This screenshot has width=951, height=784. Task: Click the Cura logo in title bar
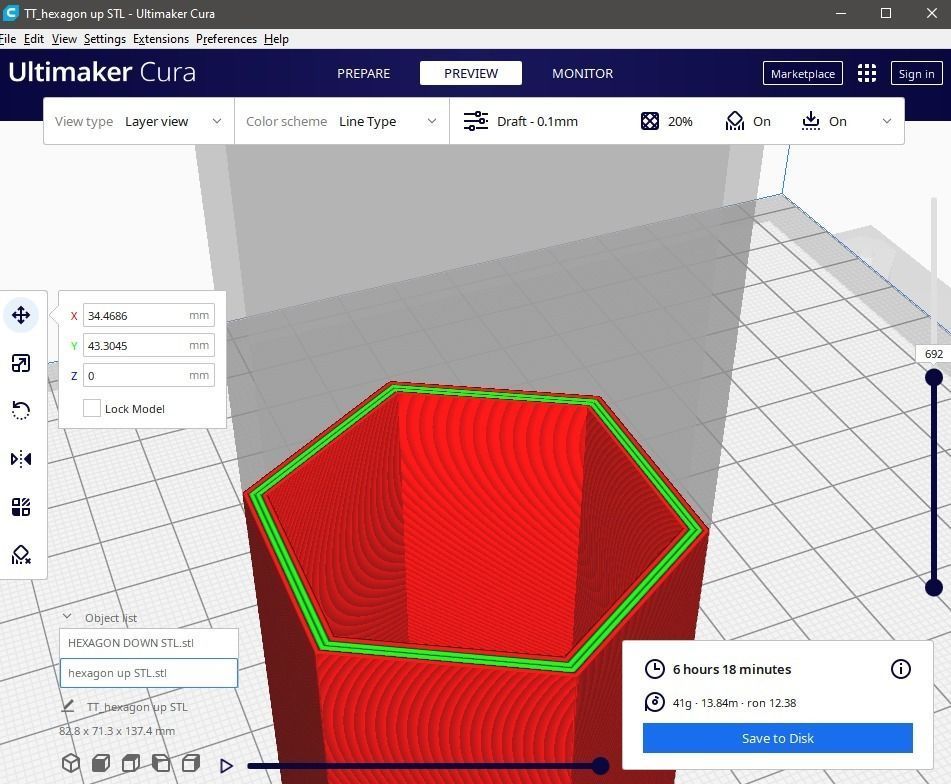pos(10,13)
